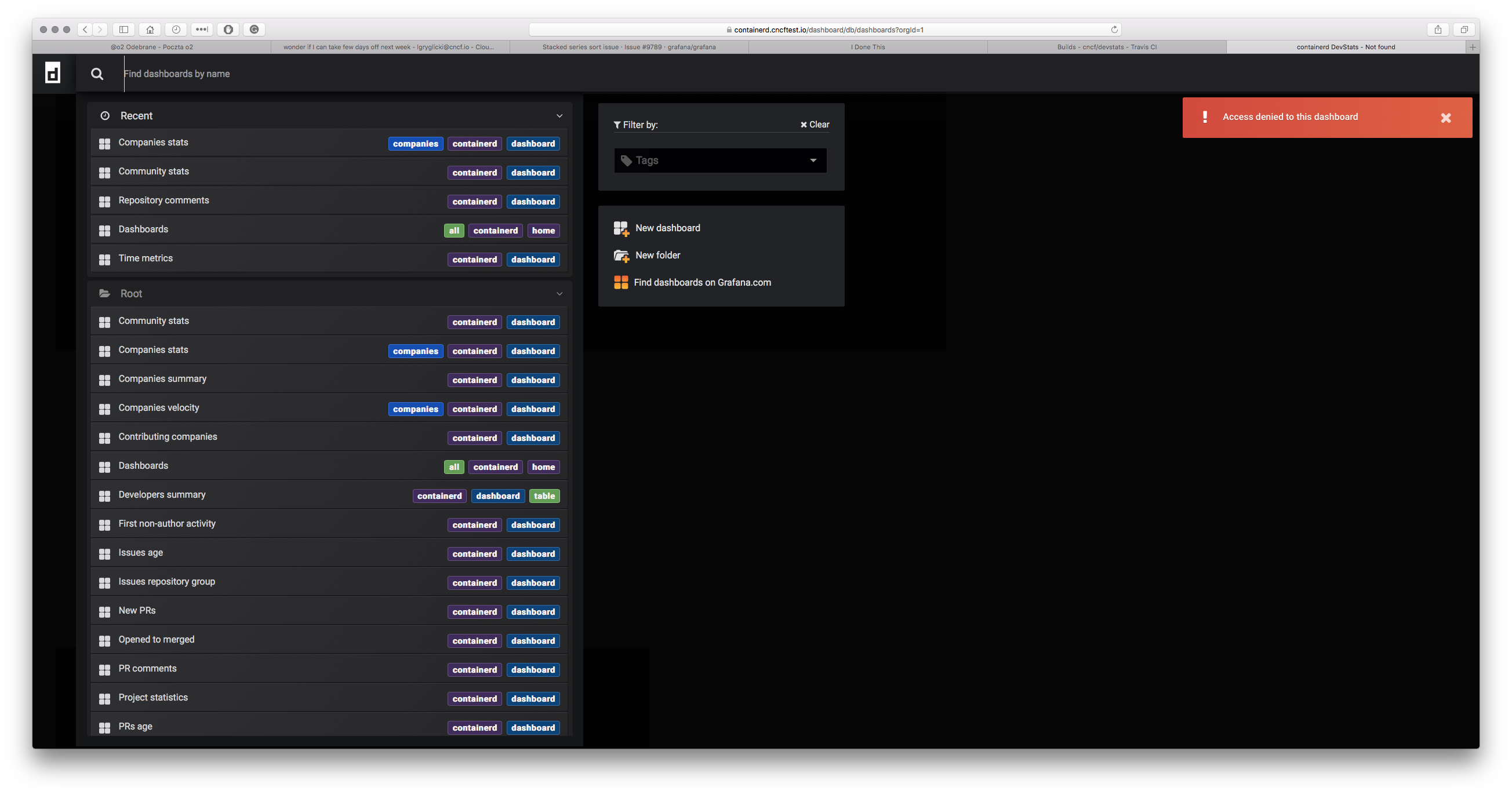Click the Clear filter link
This screenshot has height=795, width=1512.
tap(815, 125)
